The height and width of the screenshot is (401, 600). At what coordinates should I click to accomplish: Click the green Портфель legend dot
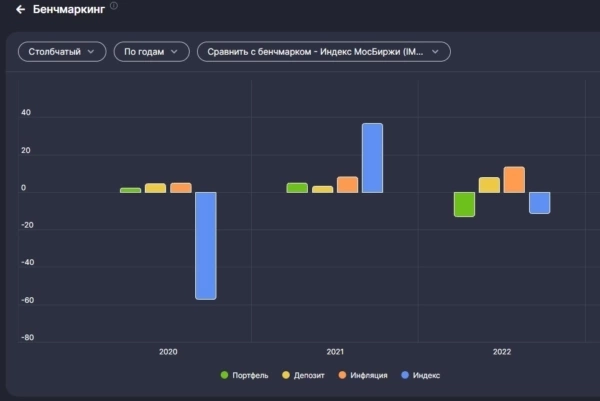coord(225,375)
